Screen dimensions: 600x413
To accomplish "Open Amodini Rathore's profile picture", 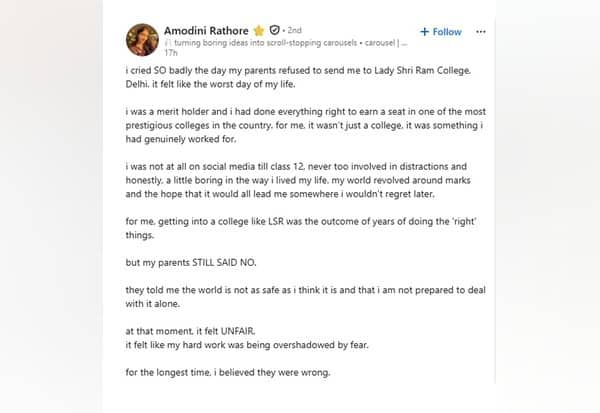I will 142,40.
